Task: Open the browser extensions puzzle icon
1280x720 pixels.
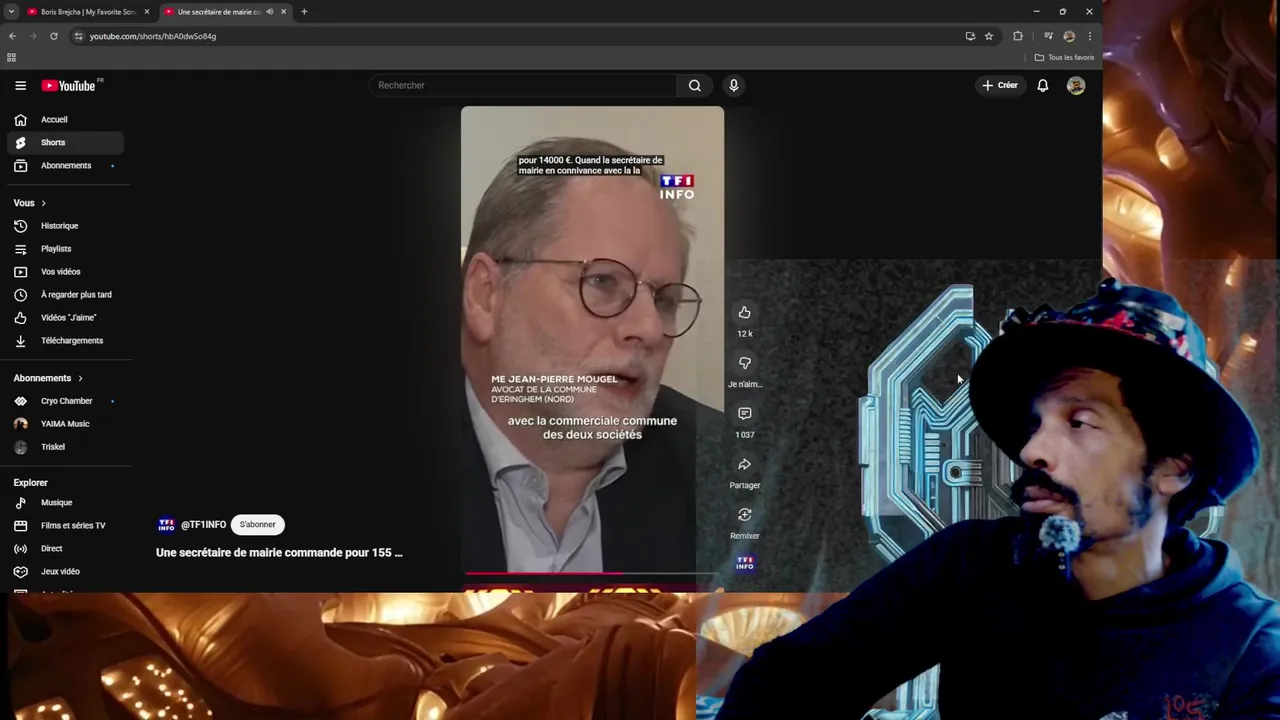Action: (x=1018, y=36)
